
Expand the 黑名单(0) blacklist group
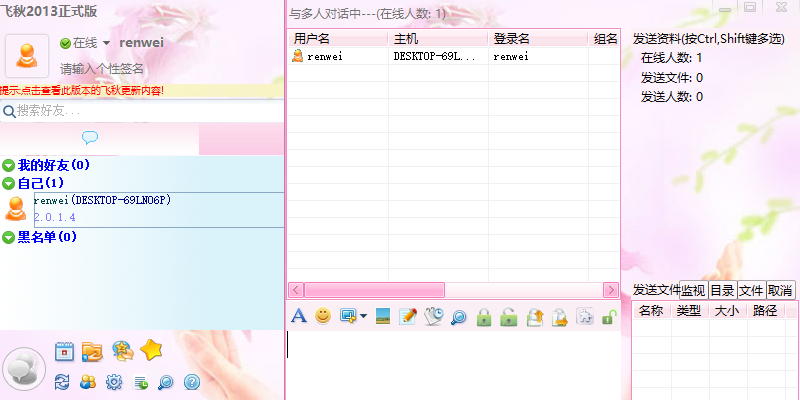coord(9,238)
